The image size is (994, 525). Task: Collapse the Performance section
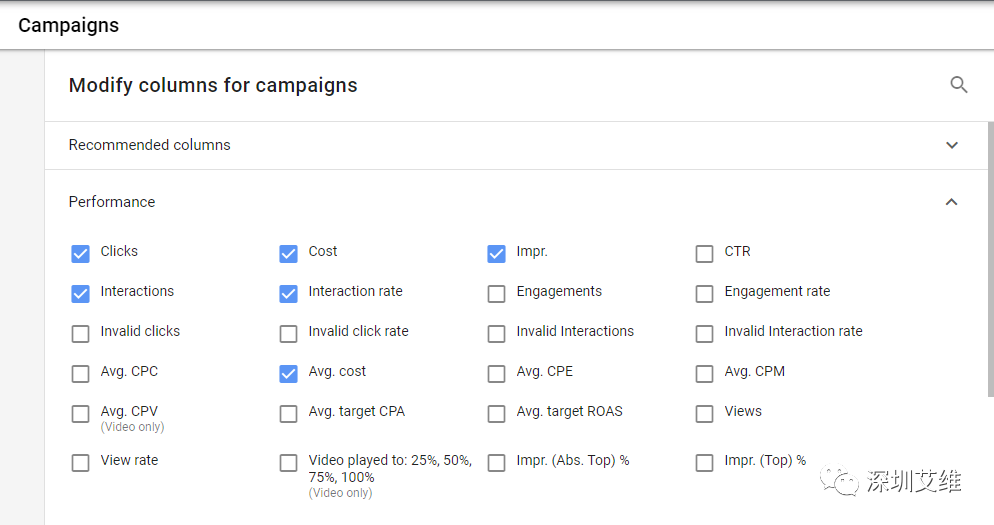951,202
